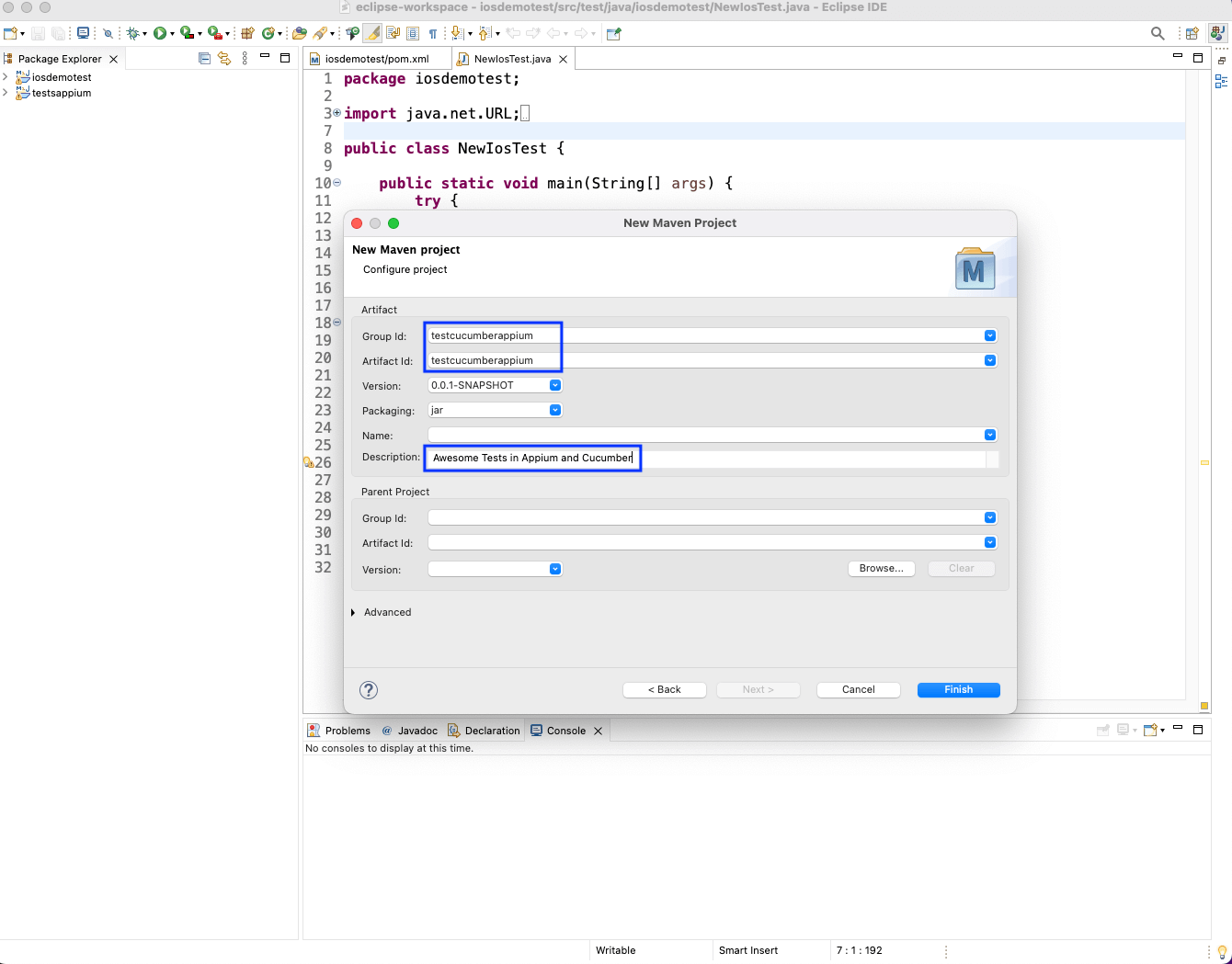The height and width of the screenshot is (964, 1232).
Task: Switch to the iosdemotest/pom.xml tab
Action: tap(376, 59)
